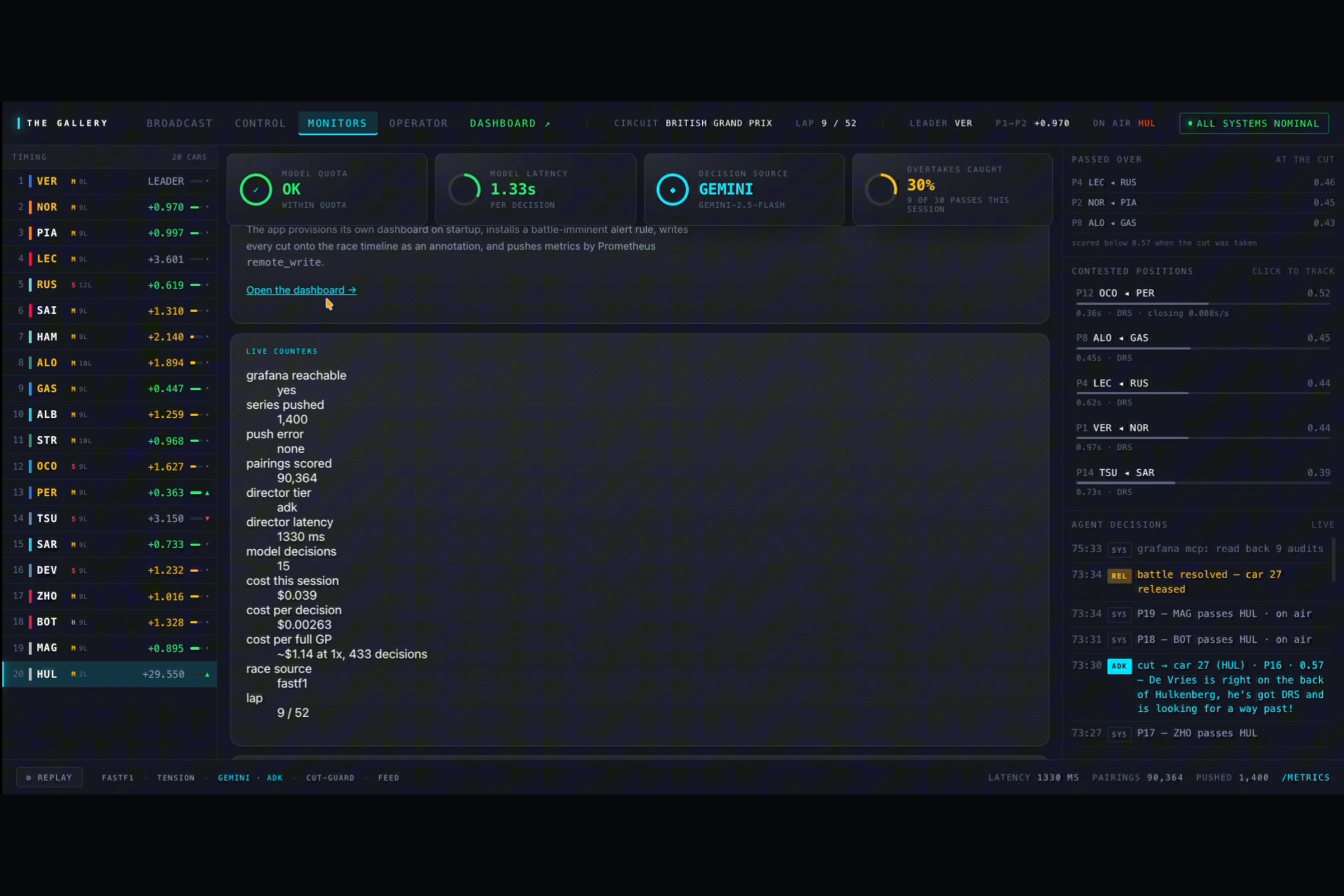Click the Decision Source Gemini ring icon
Screen dimensions: 1344x896
[x=673, y=189]
